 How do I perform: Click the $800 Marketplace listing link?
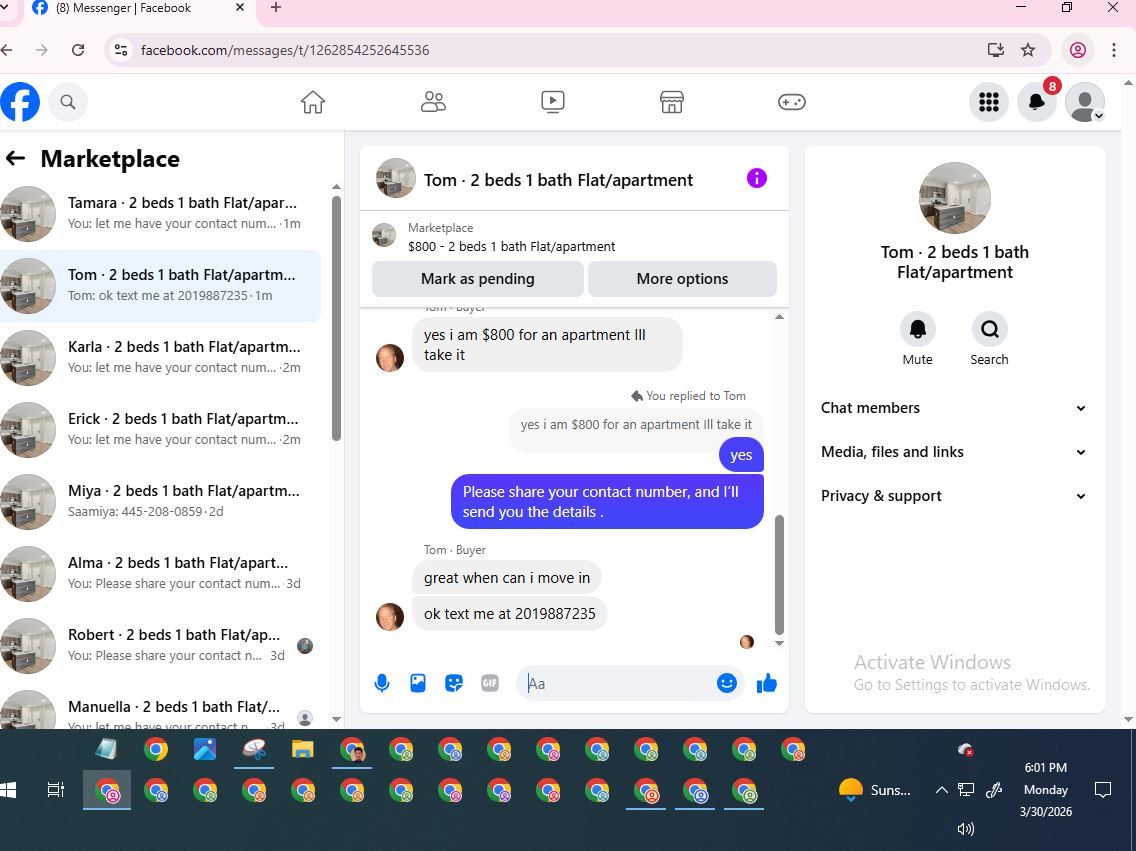(511, 246)
